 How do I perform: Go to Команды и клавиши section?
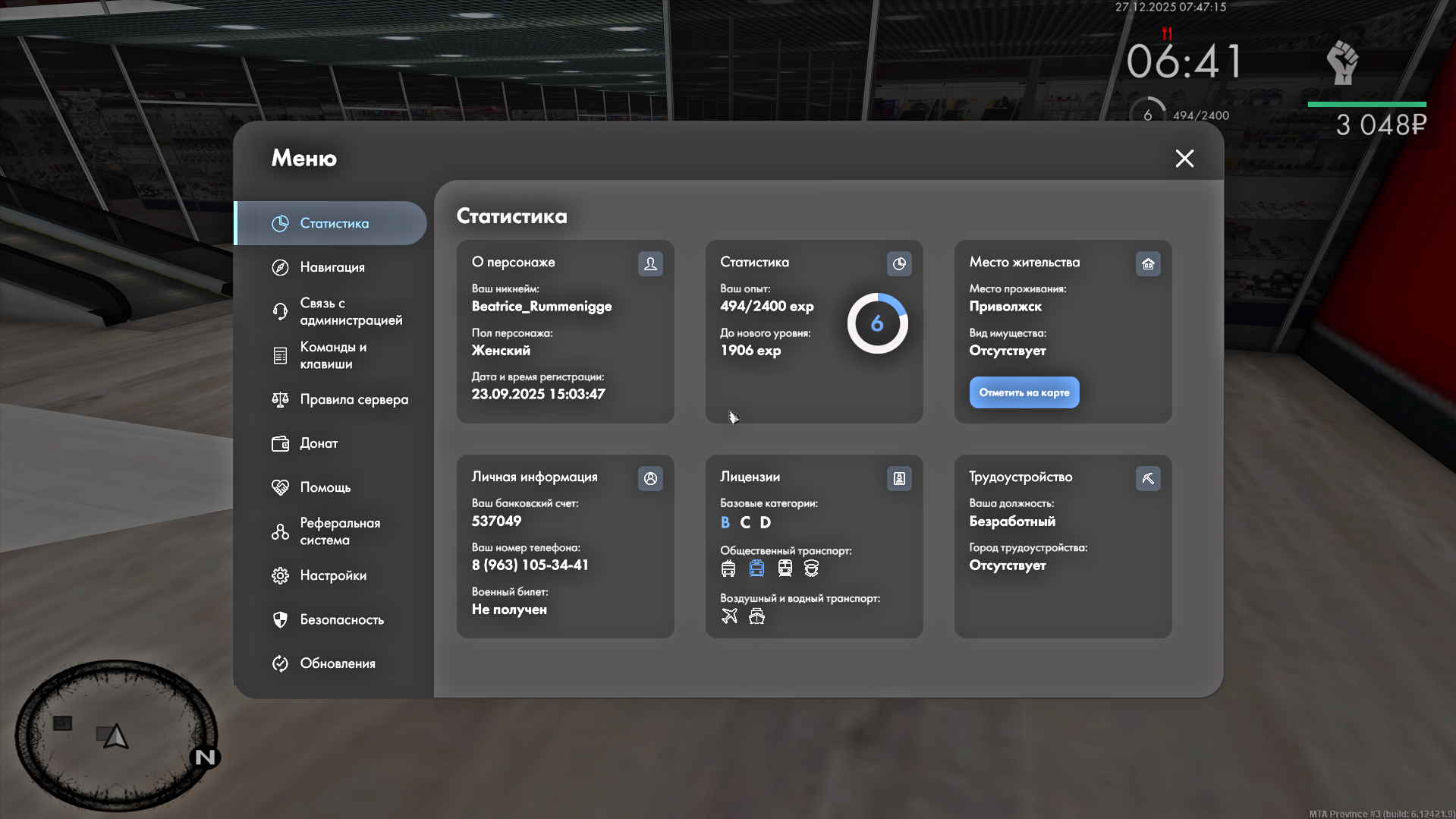[332, 355]
